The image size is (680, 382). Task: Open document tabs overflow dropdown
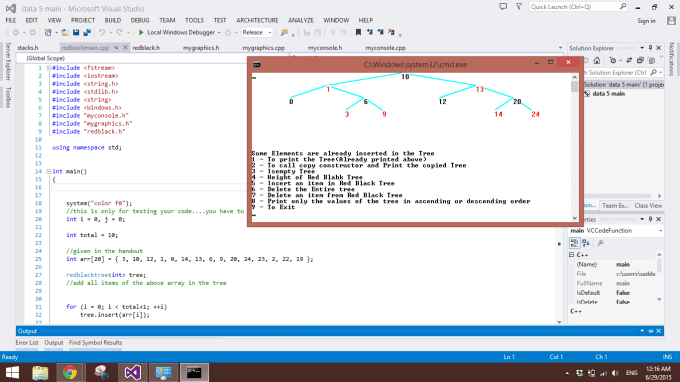coord(560,48)
